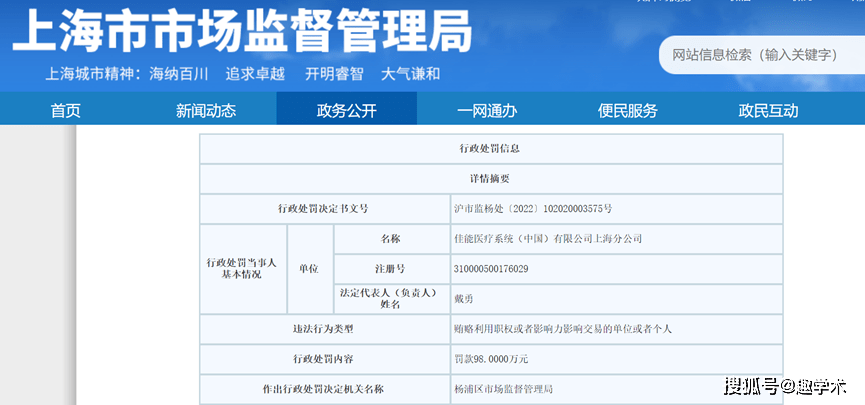Click the 行政处罚决定书文号 label cell

pos(324,209)
